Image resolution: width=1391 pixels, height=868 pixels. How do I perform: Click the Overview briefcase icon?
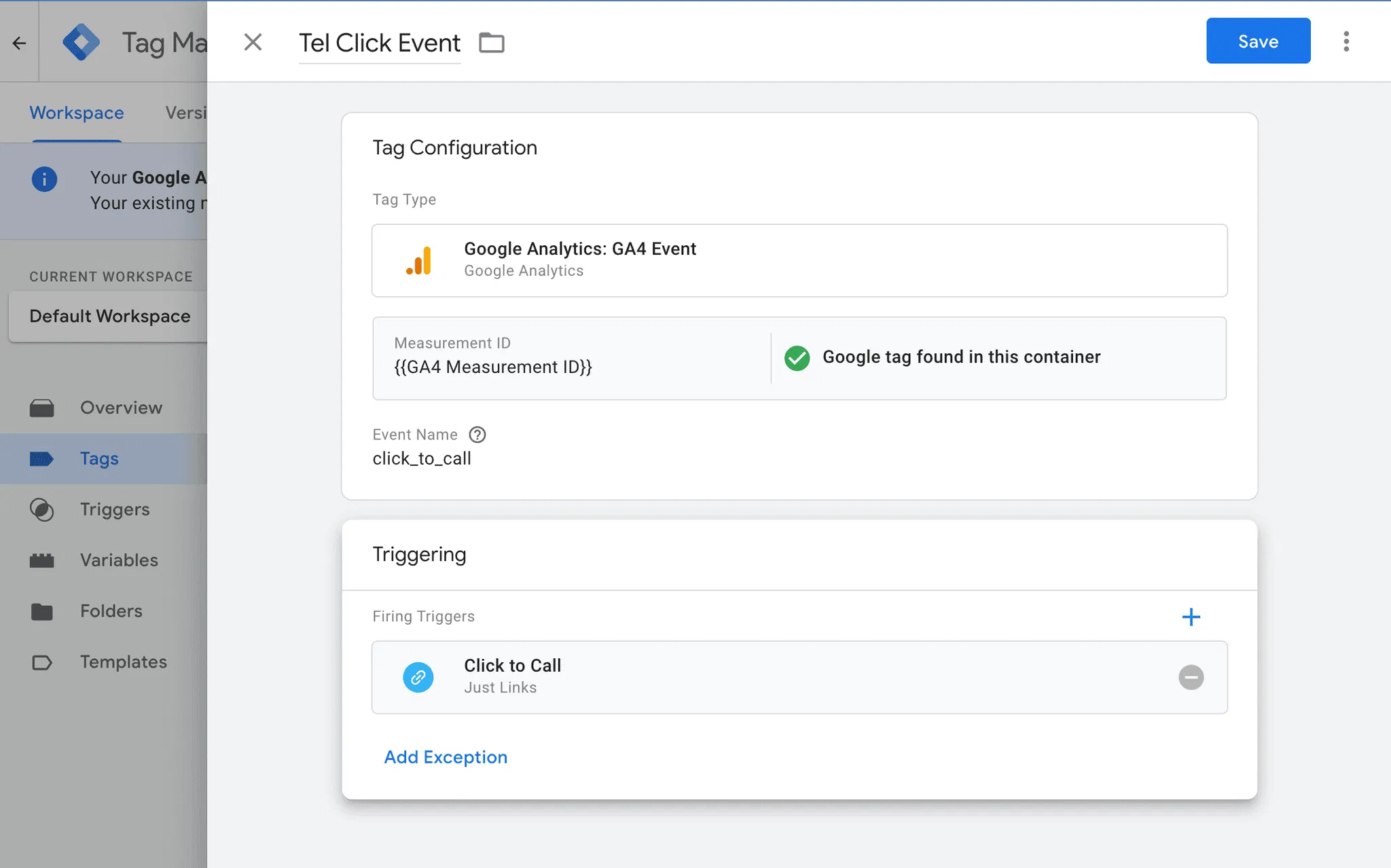tap(41, 408)
